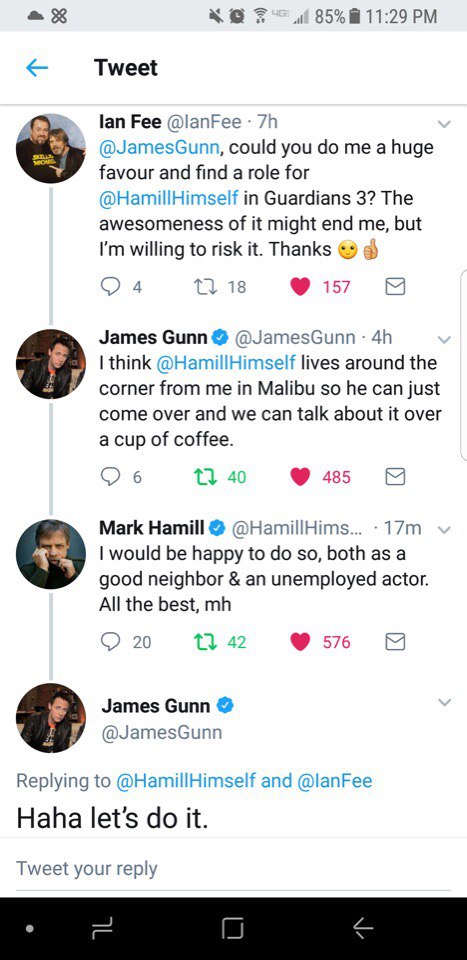Like Ian Fee's tweet with 157 likes
This screenshot has width=467, height=960.
coord(300,287)
